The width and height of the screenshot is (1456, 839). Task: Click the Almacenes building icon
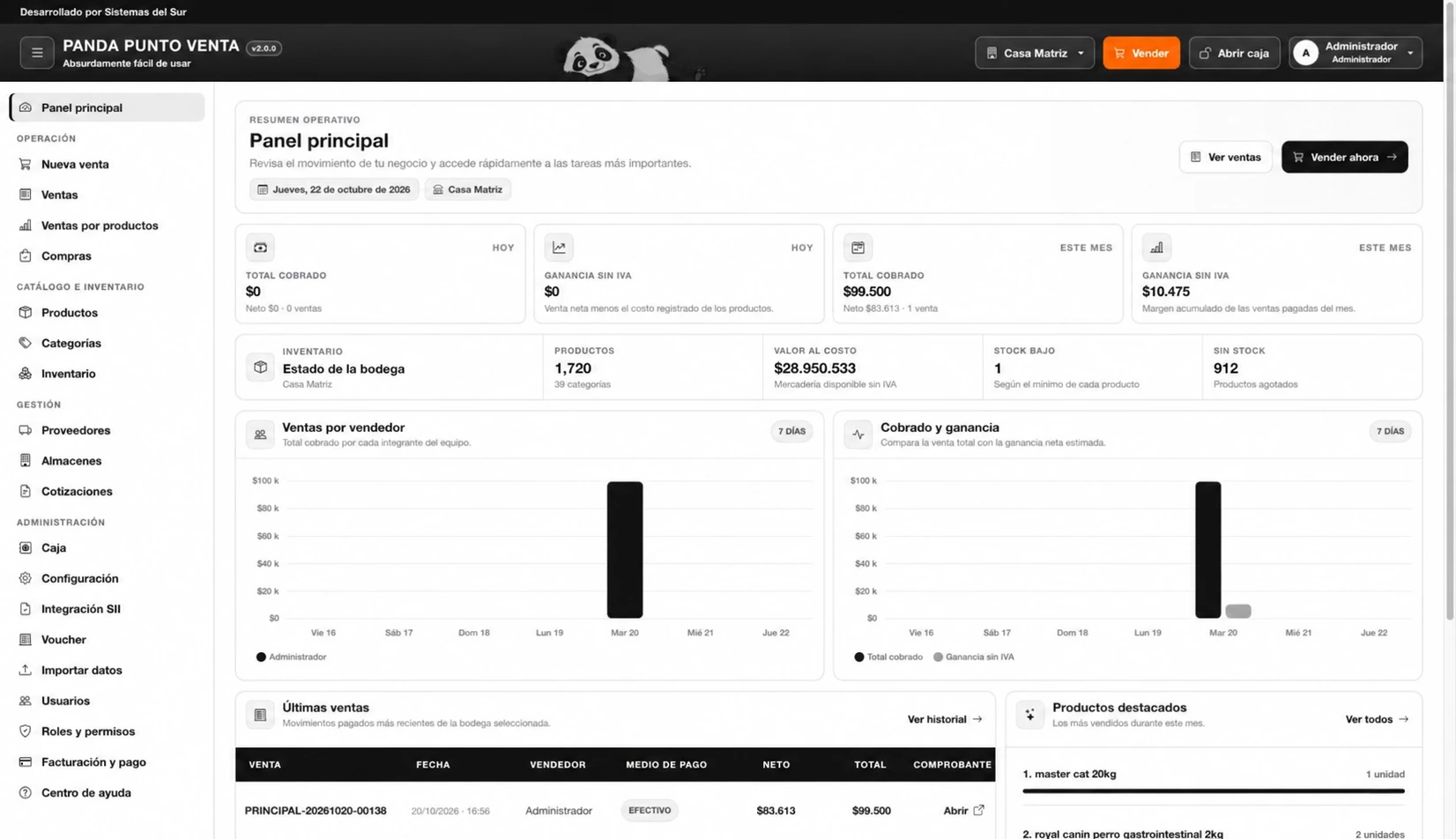pyautogui.click(x=26, y=461)
